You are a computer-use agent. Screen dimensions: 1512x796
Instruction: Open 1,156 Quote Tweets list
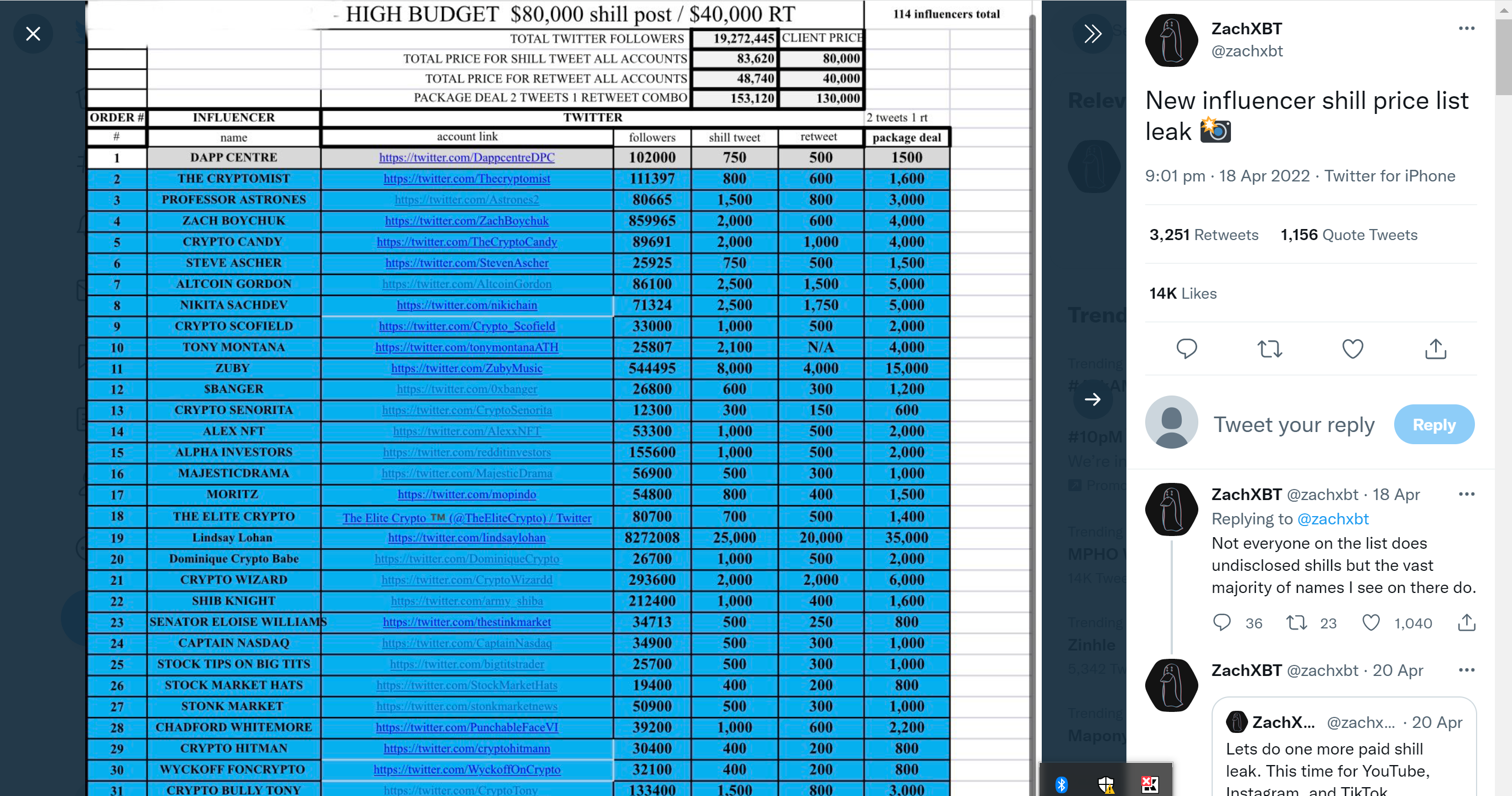1348,235
